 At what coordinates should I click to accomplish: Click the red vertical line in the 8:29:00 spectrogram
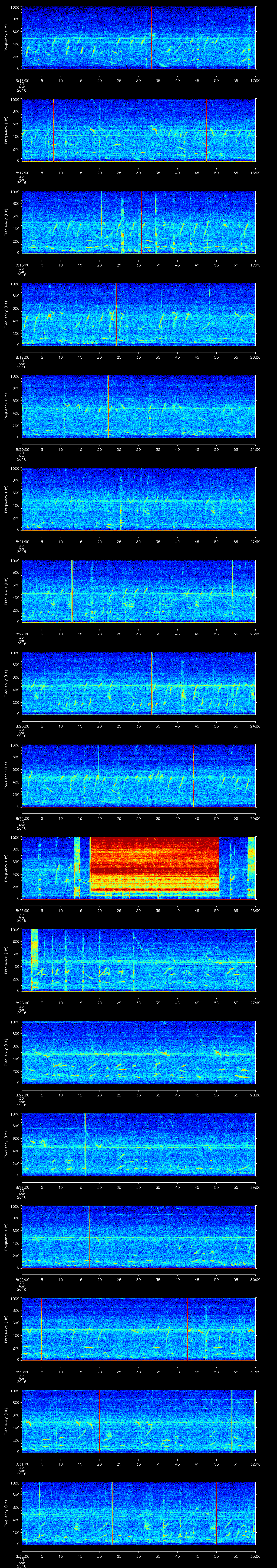[x=89, y=1237]
